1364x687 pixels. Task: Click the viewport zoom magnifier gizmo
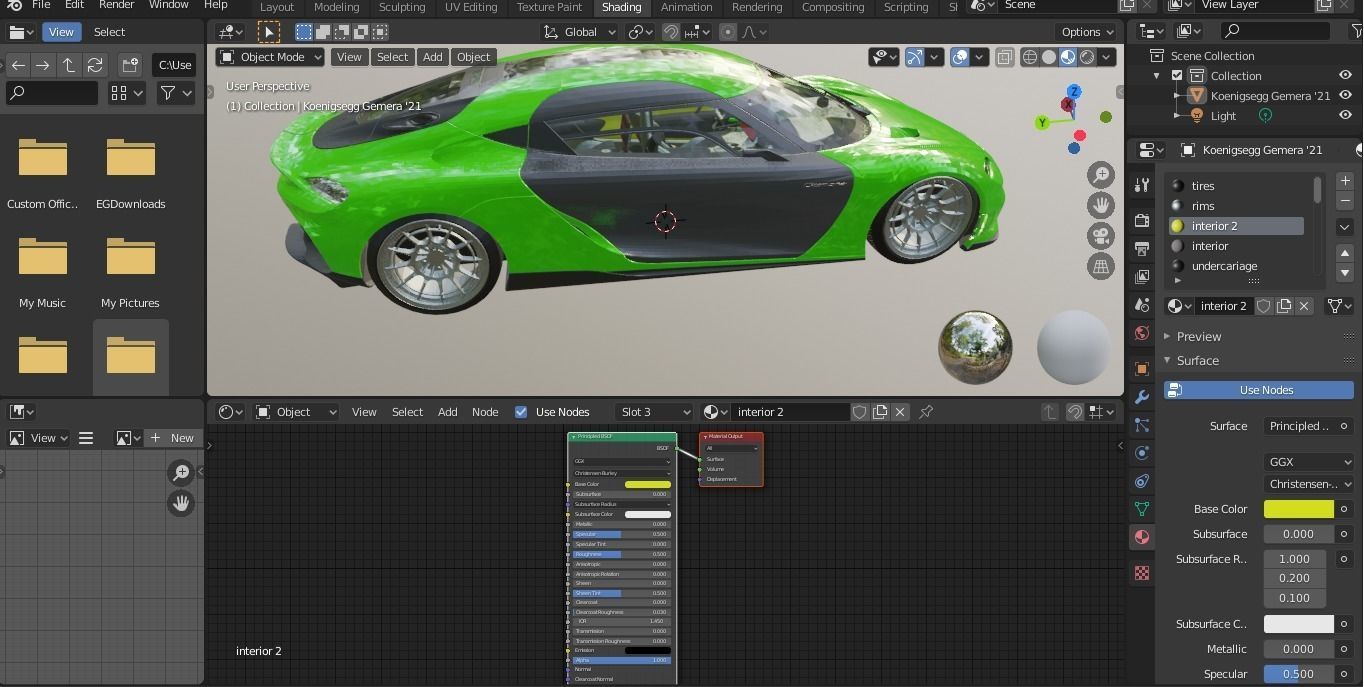point(1101,174)
